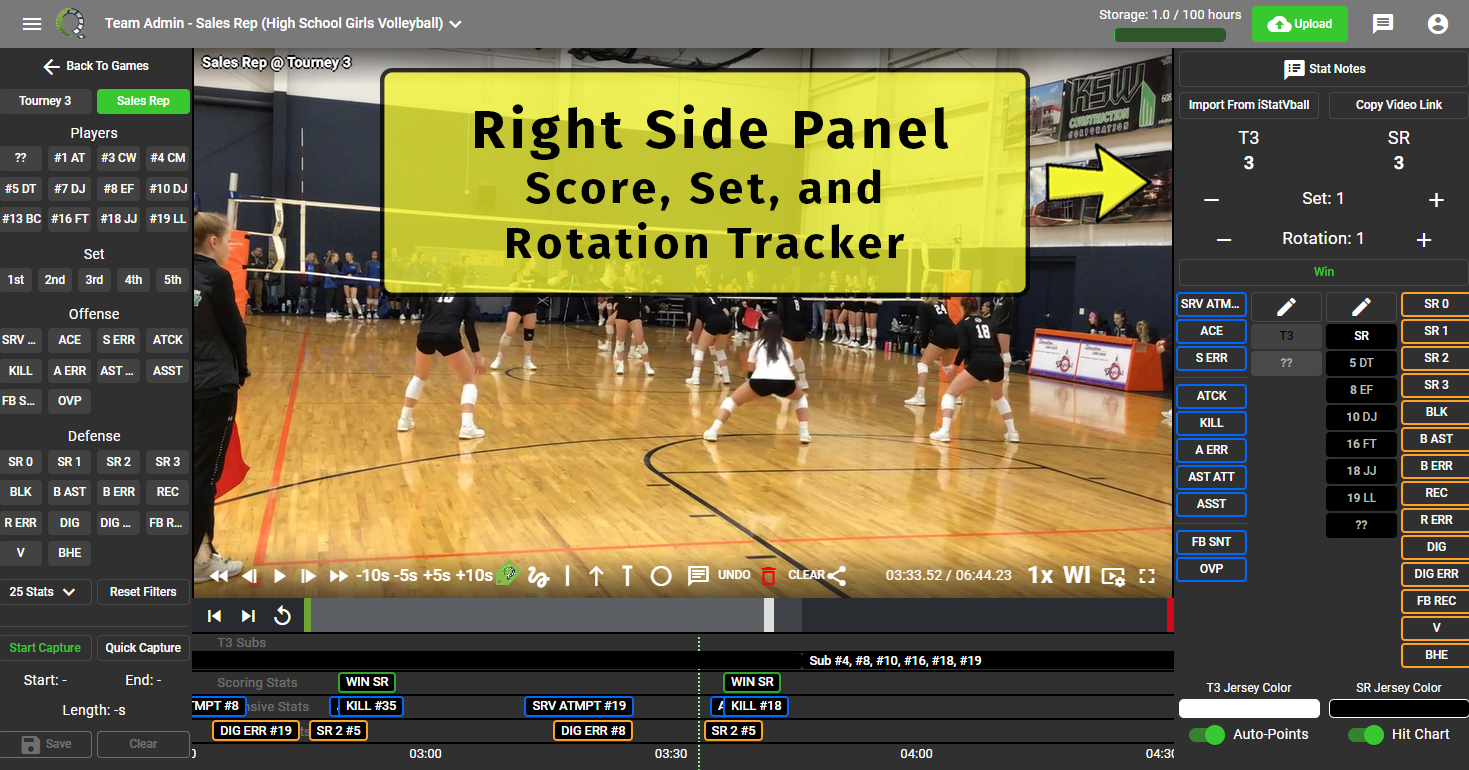Open video playback settings icon

coord(1113,576)
